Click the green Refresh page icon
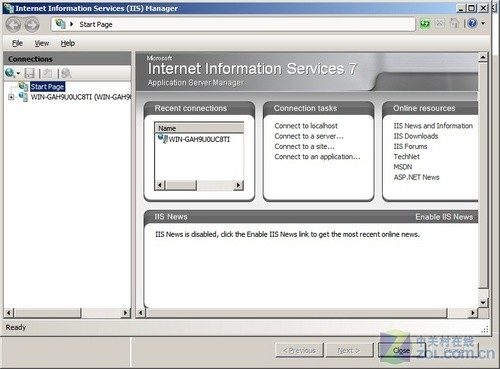The height and width of the screenshot is (369, 500). [x=425, y=24]
